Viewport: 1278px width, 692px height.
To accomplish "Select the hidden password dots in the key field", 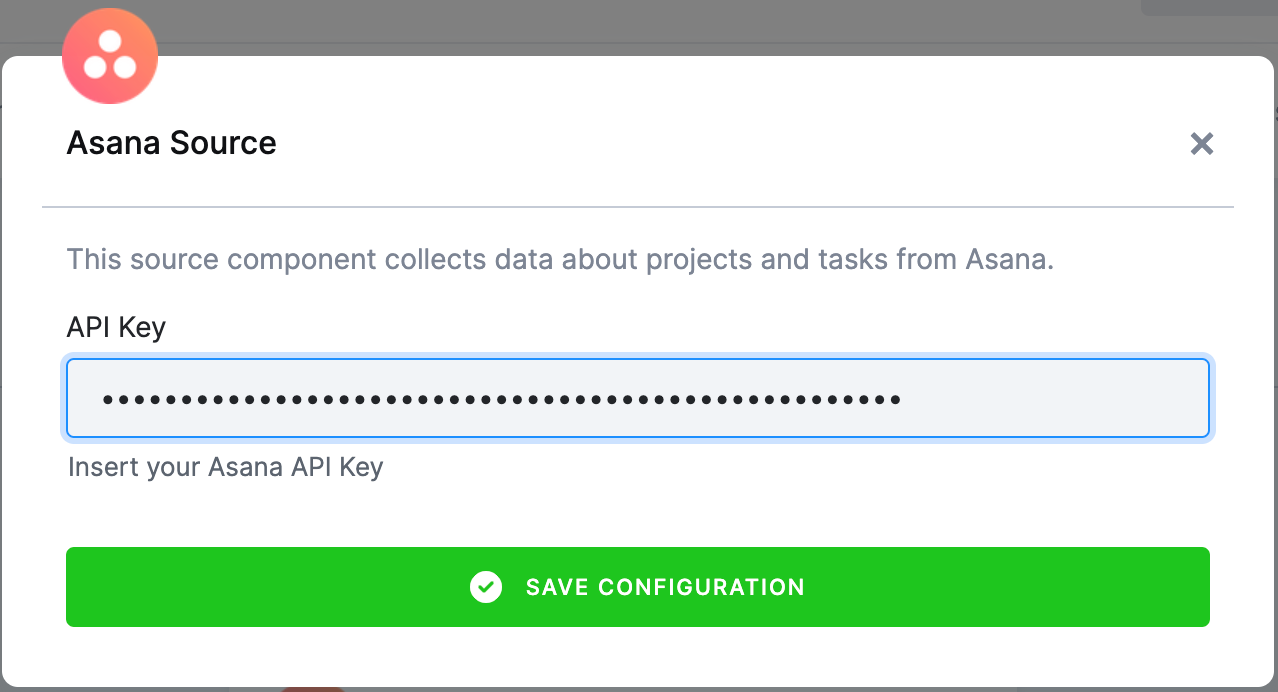I will coord(500,398).
